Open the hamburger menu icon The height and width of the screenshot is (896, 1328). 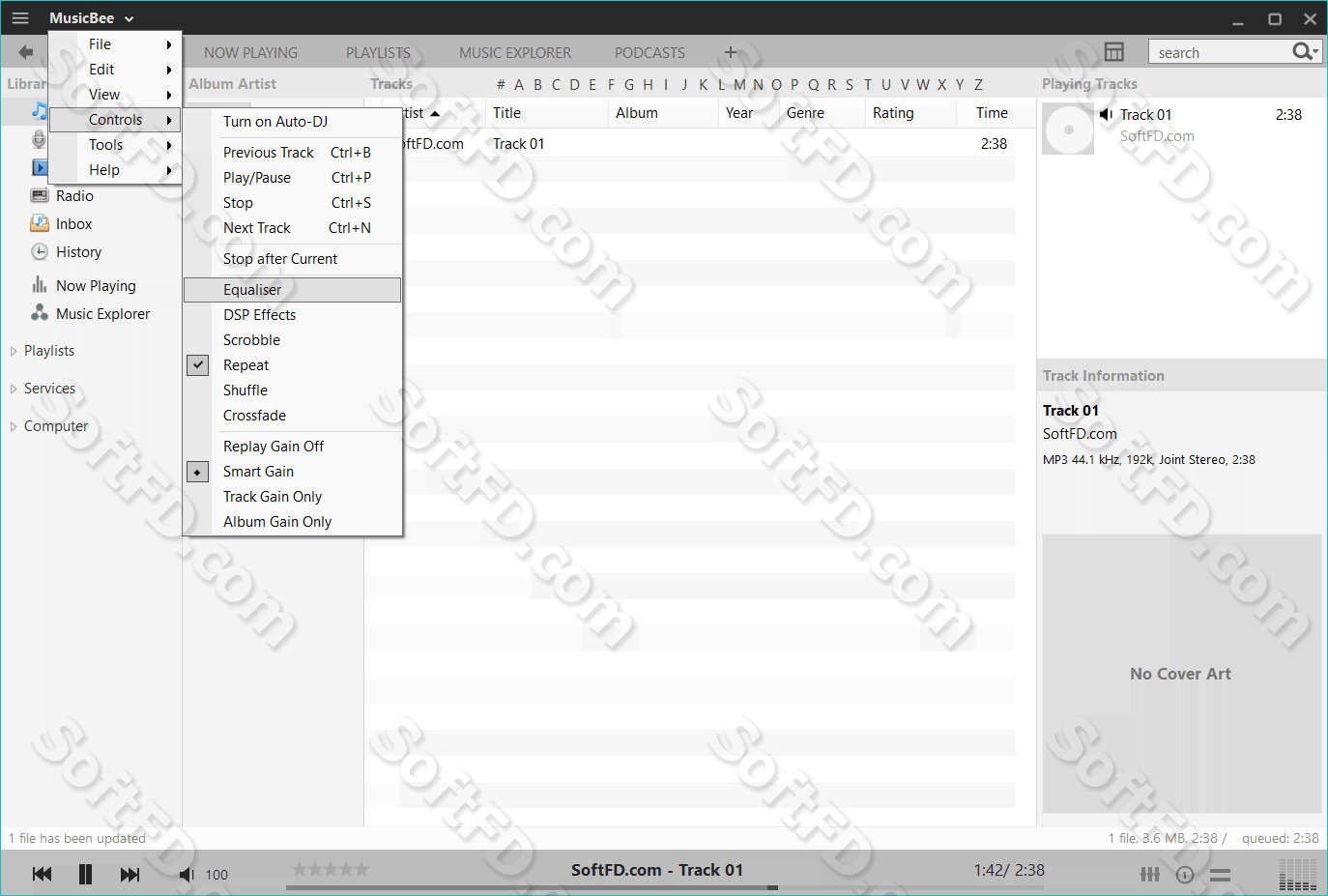pyautogui.click(x=20, y=18)
